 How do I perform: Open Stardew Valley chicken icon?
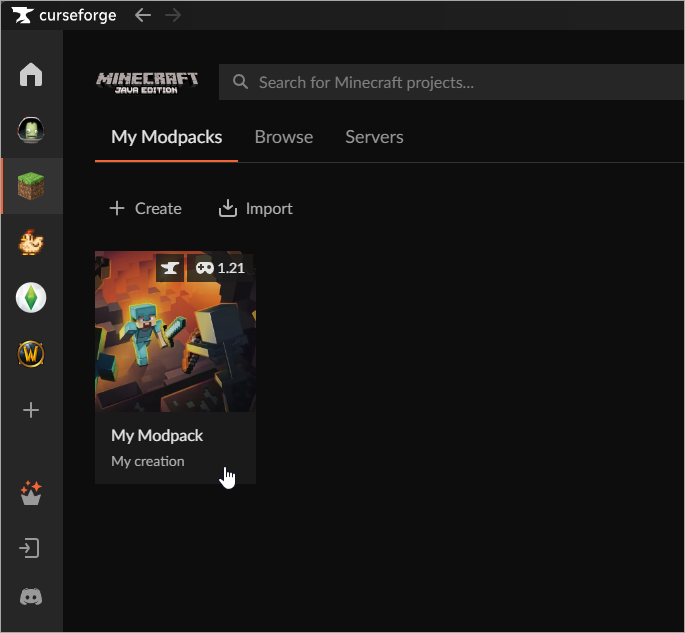(x=31, y=242)
